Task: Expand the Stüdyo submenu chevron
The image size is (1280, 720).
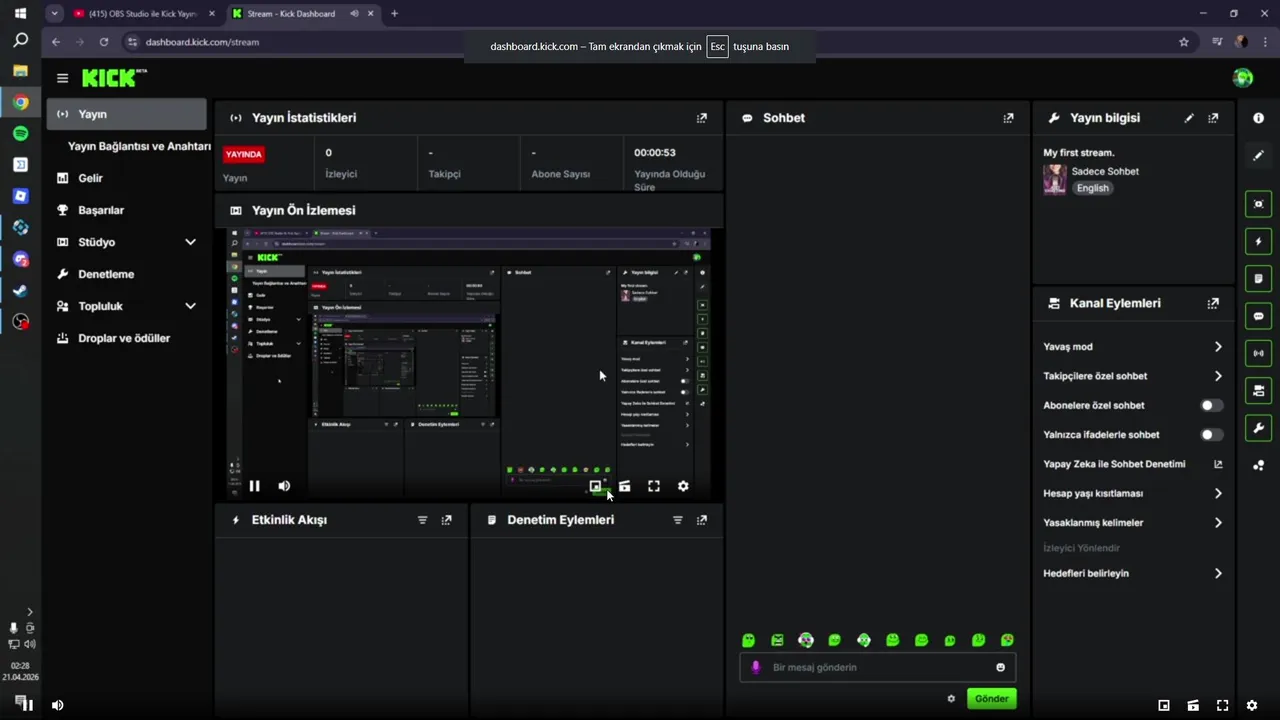Action: click(190, 242)
